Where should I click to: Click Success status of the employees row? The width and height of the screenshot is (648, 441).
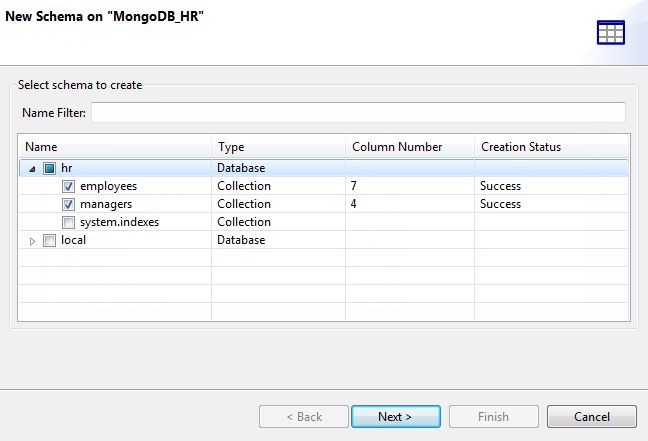point(500,186)
